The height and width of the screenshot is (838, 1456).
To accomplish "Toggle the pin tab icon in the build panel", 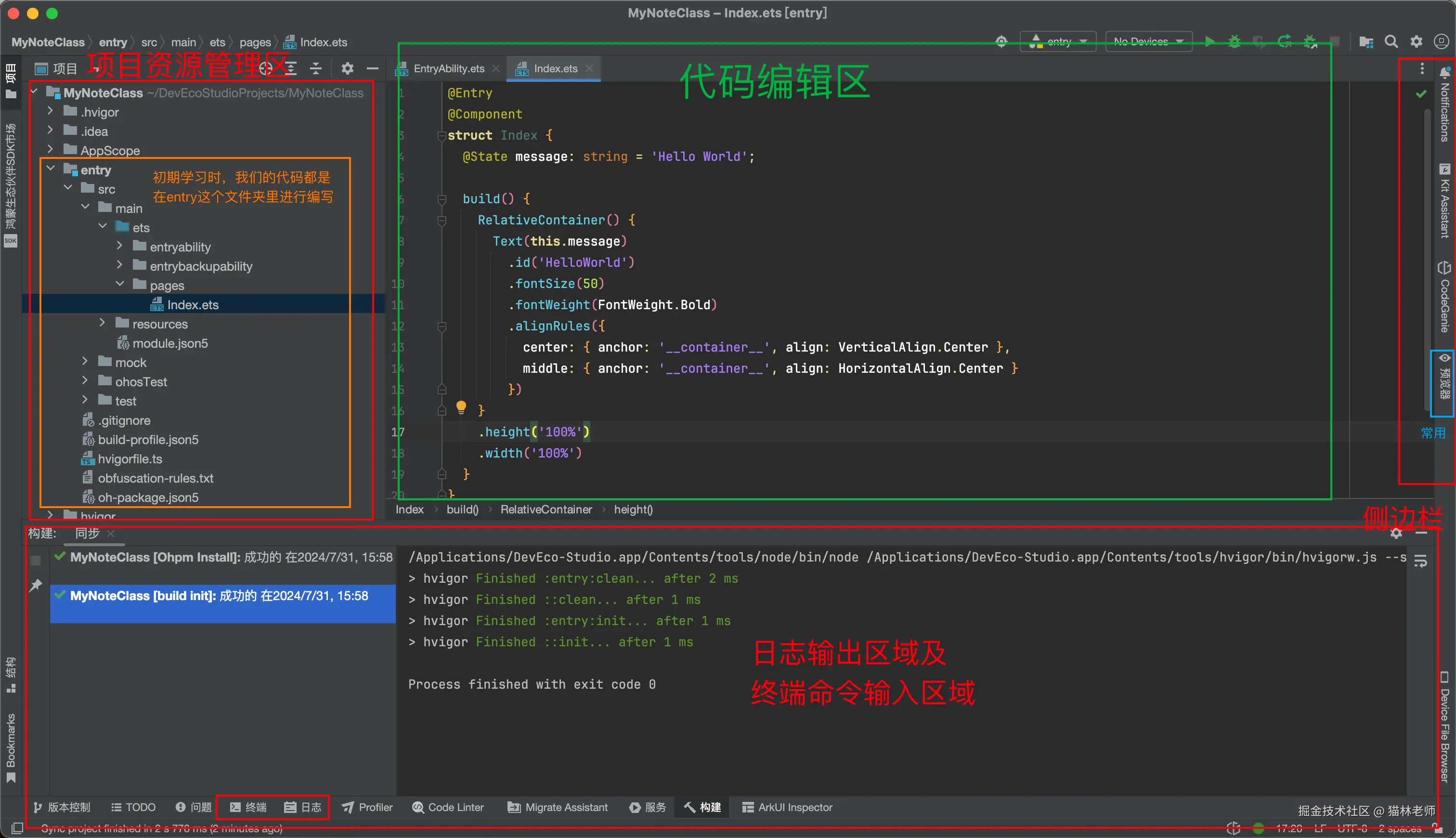I will coord(36,585).
